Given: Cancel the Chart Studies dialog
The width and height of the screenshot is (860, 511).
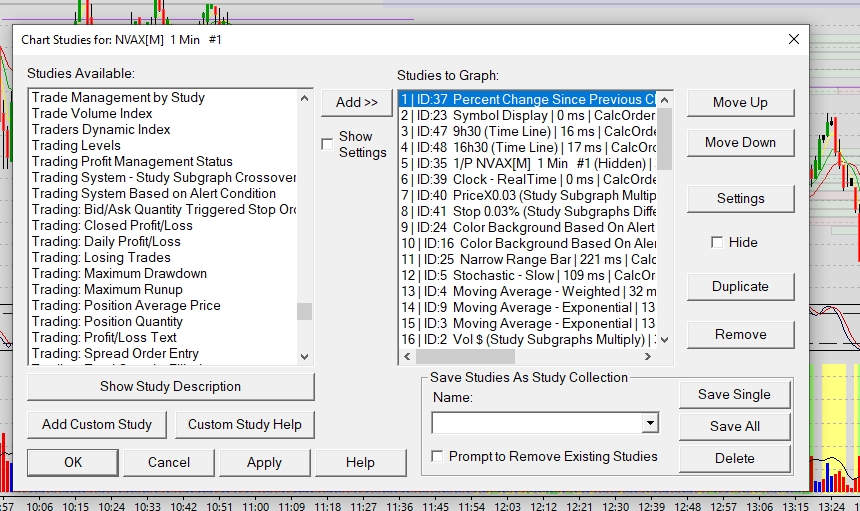Looking at the screenshot, I should point(169,463).
